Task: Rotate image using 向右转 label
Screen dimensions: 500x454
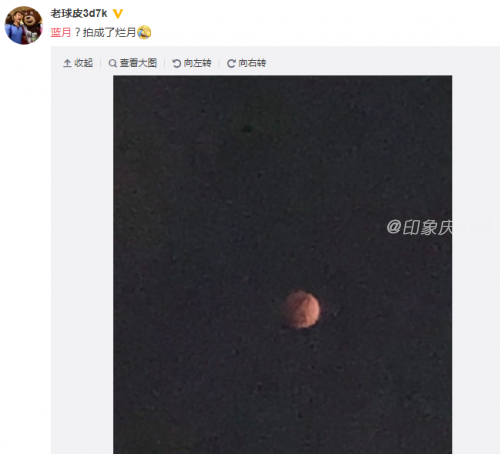Action: 252,63
